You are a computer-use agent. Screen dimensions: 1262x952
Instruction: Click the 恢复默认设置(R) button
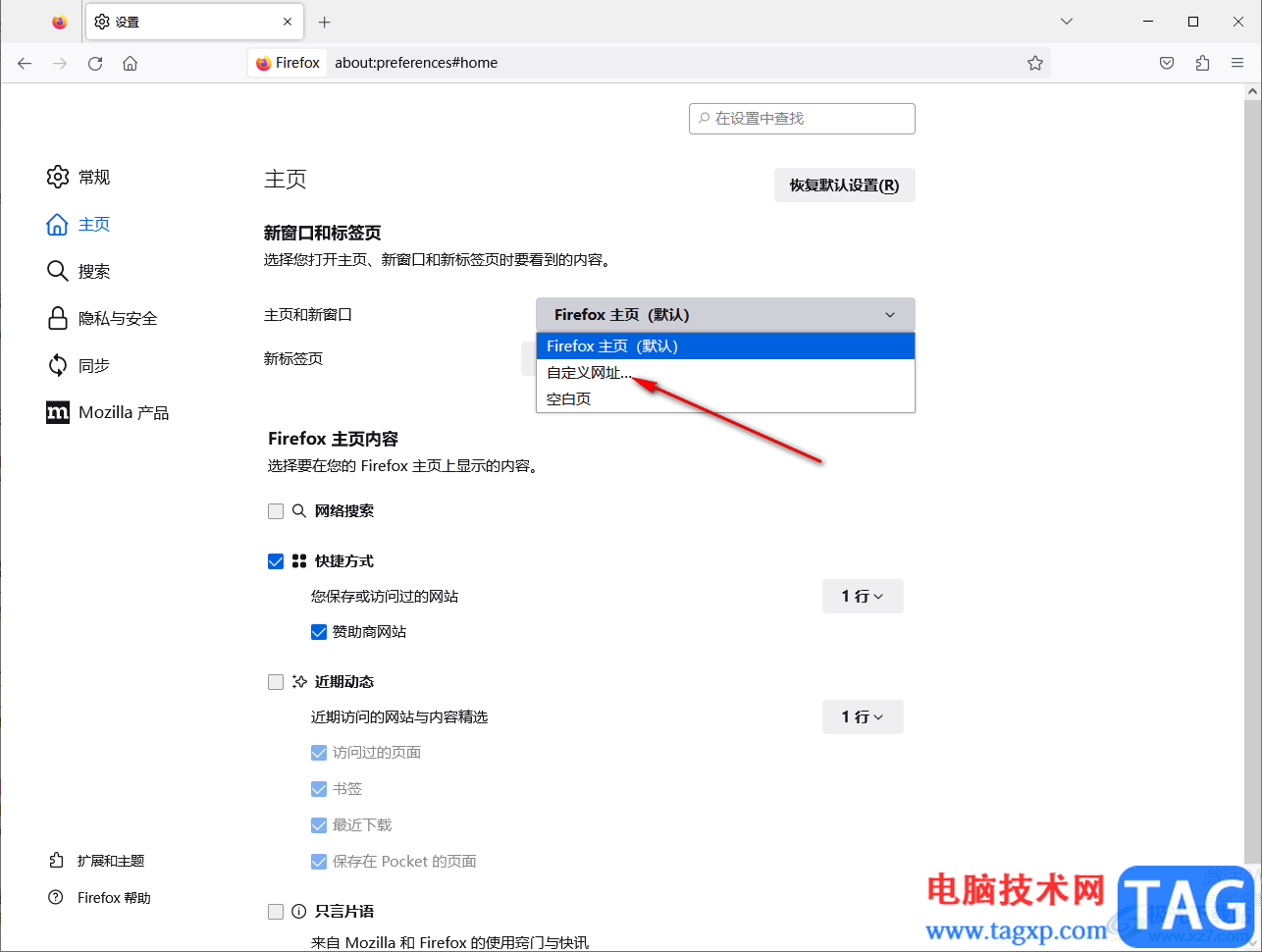[x=845, y=185]
